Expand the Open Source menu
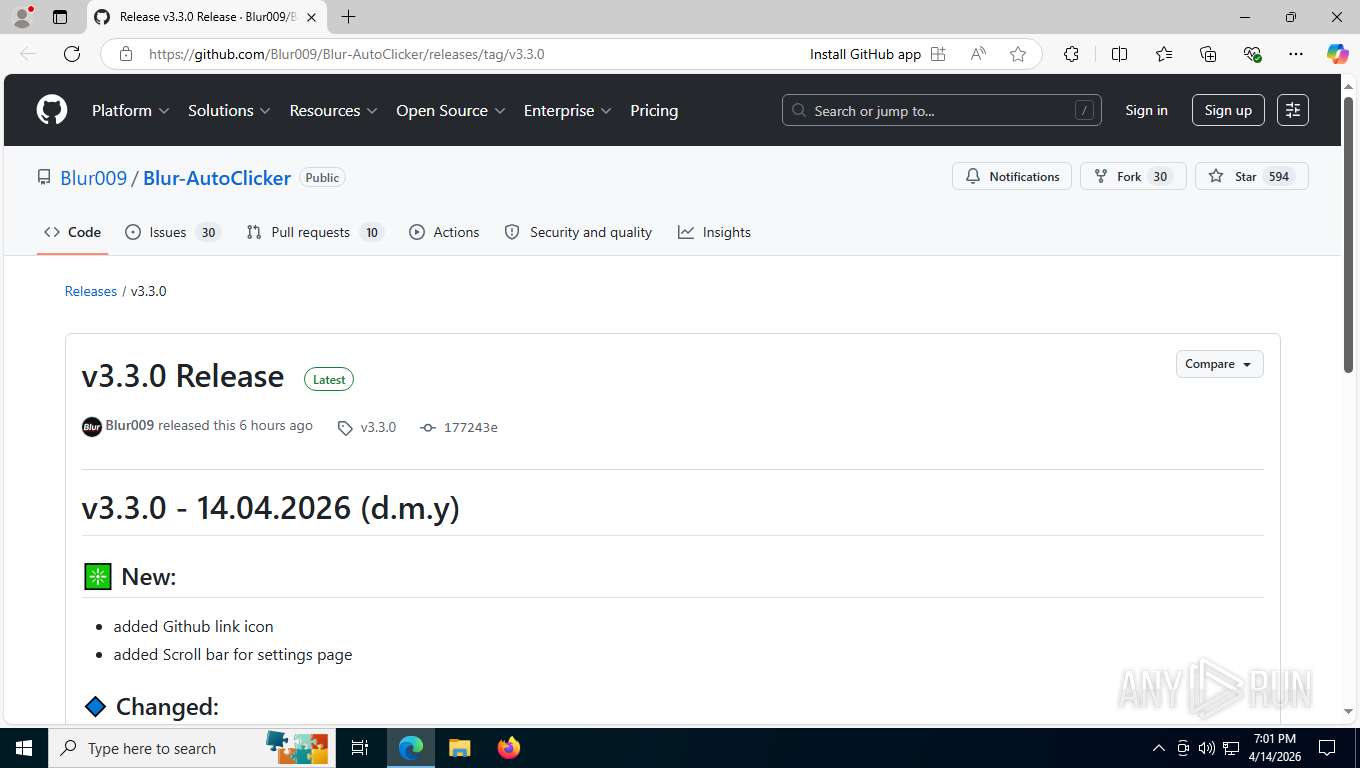This screenshot has height=768, width=1360. (x=450, y=110)
